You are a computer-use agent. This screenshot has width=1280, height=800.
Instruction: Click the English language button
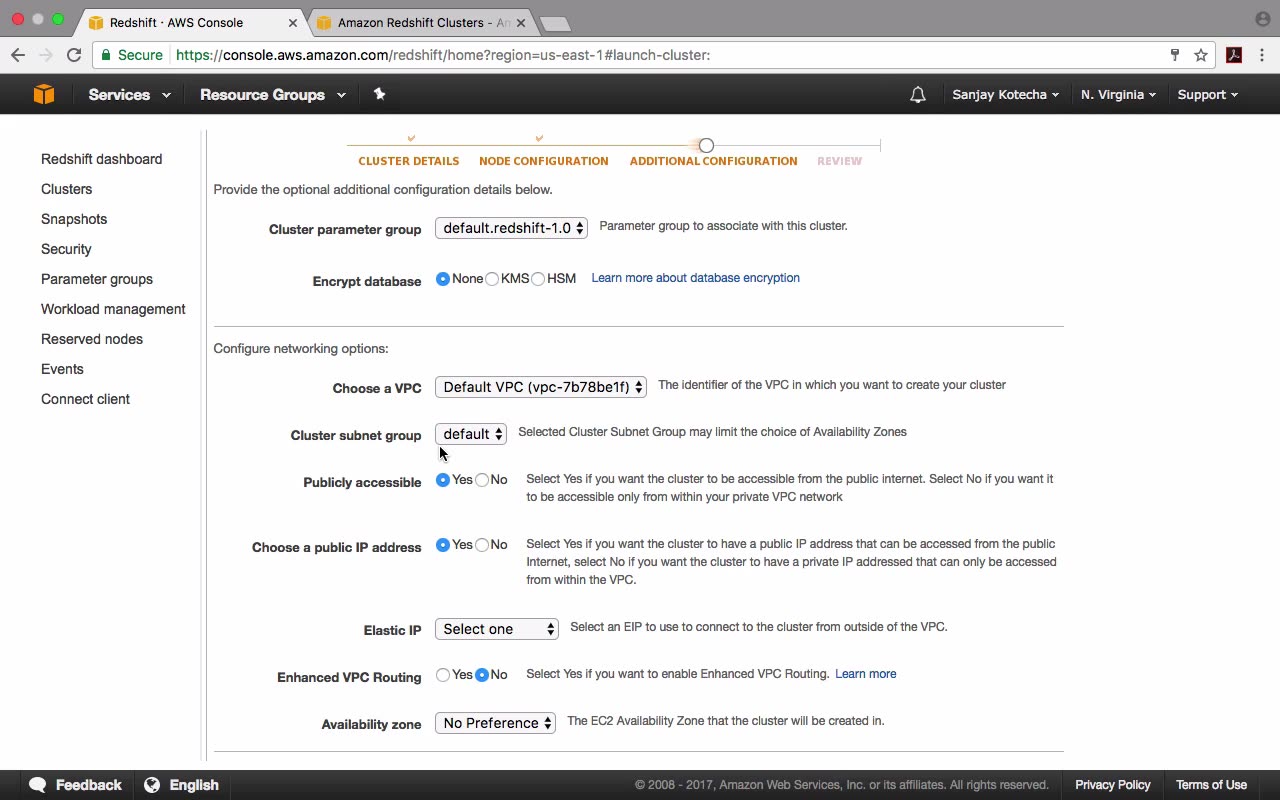tap(182, 785)
